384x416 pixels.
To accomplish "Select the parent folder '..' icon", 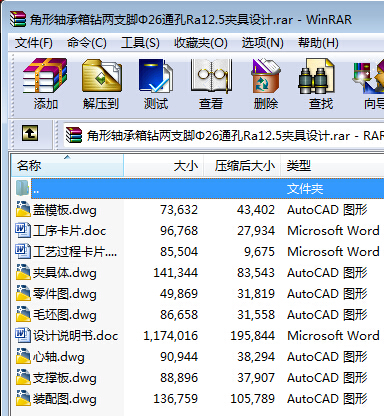I will point(22,188).
